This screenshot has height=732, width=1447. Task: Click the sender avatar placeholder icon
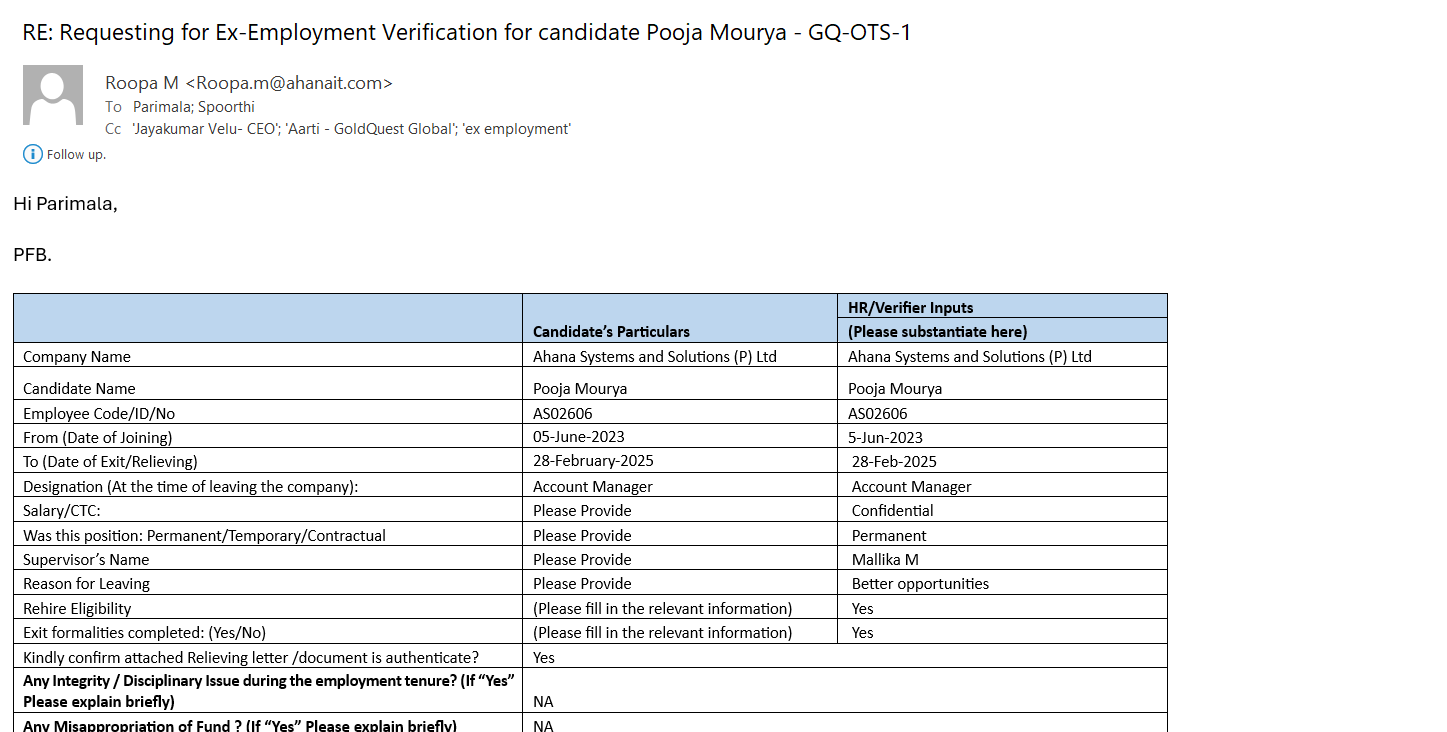pos(53,95)
